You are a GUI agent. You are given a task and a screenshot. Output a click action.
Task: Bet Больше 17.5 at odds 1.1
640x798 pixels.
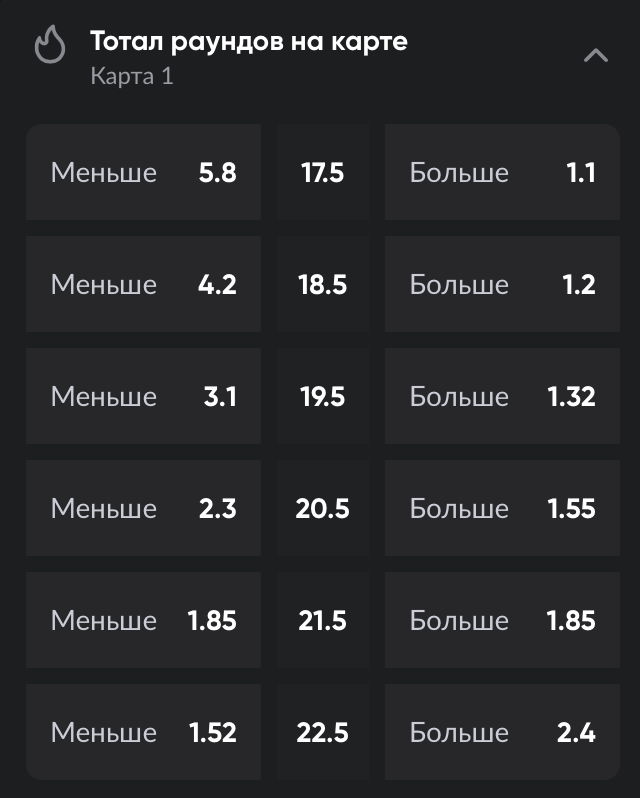click(x=502, y=173)
